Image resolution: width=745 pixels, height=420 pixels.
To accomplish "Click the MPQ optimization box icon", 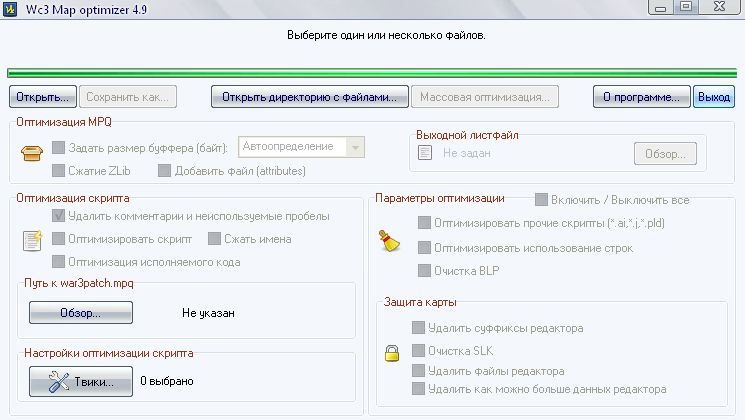I will [x=32, y=153].
